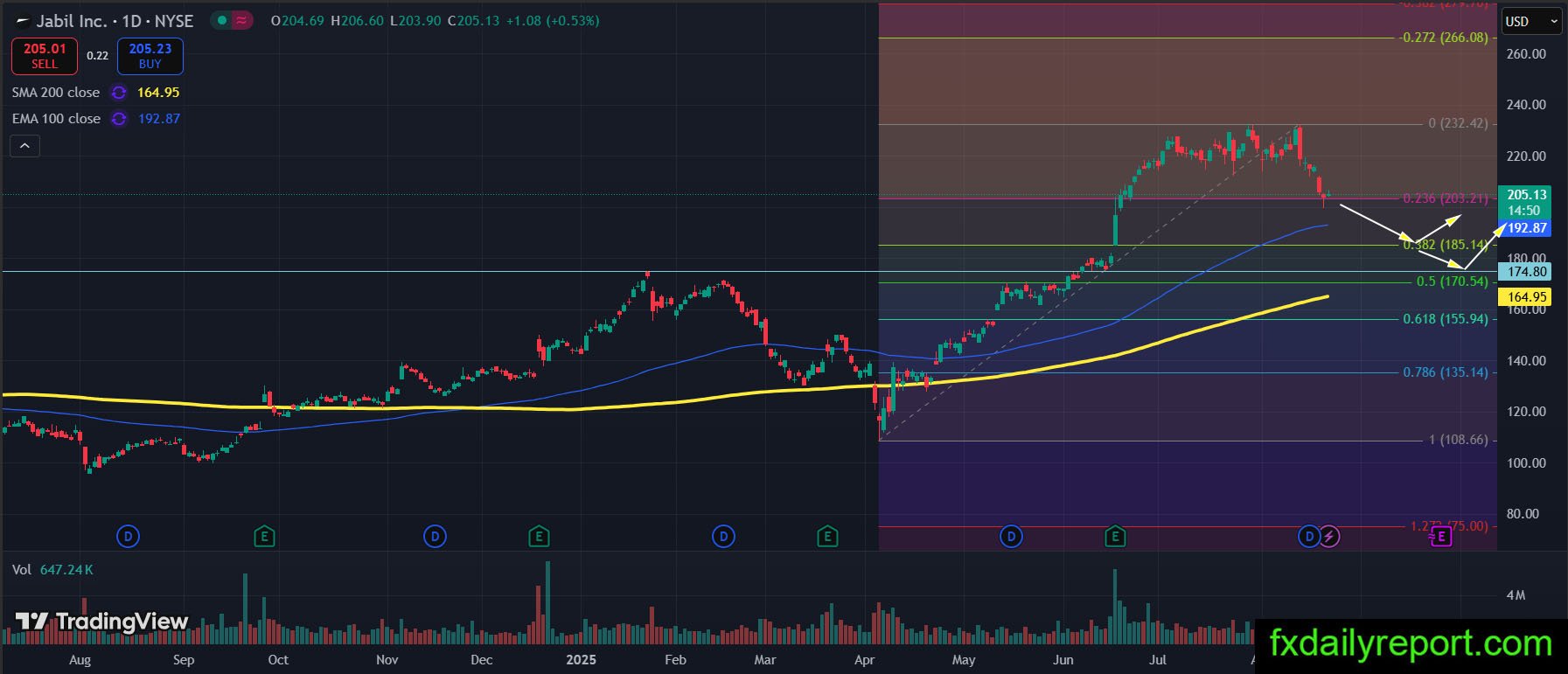This screenshot has width=1568, height=674.
Task: Click the Open value O204.69
Action: 297,20
